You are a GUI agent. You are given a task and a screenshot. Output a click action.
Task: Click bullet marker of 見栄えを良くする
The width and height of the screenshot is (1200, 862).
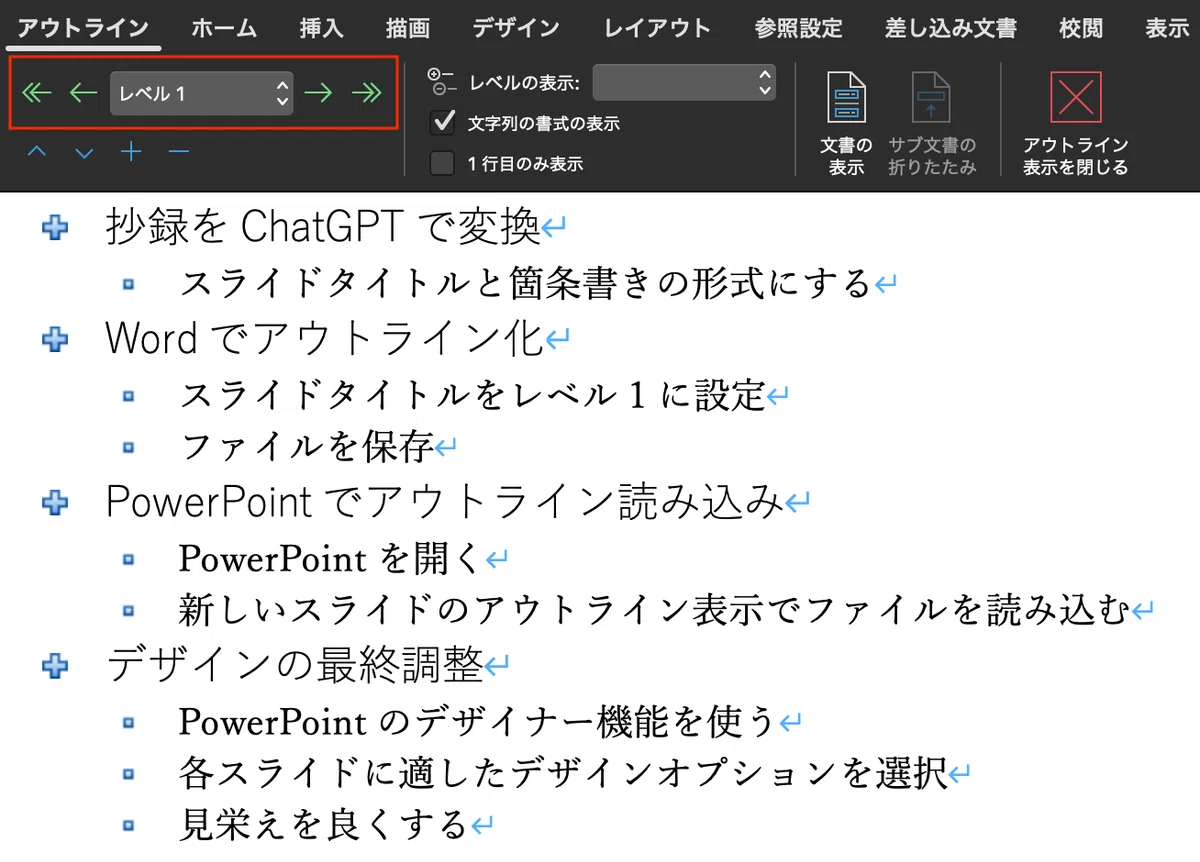click(127, 826)
